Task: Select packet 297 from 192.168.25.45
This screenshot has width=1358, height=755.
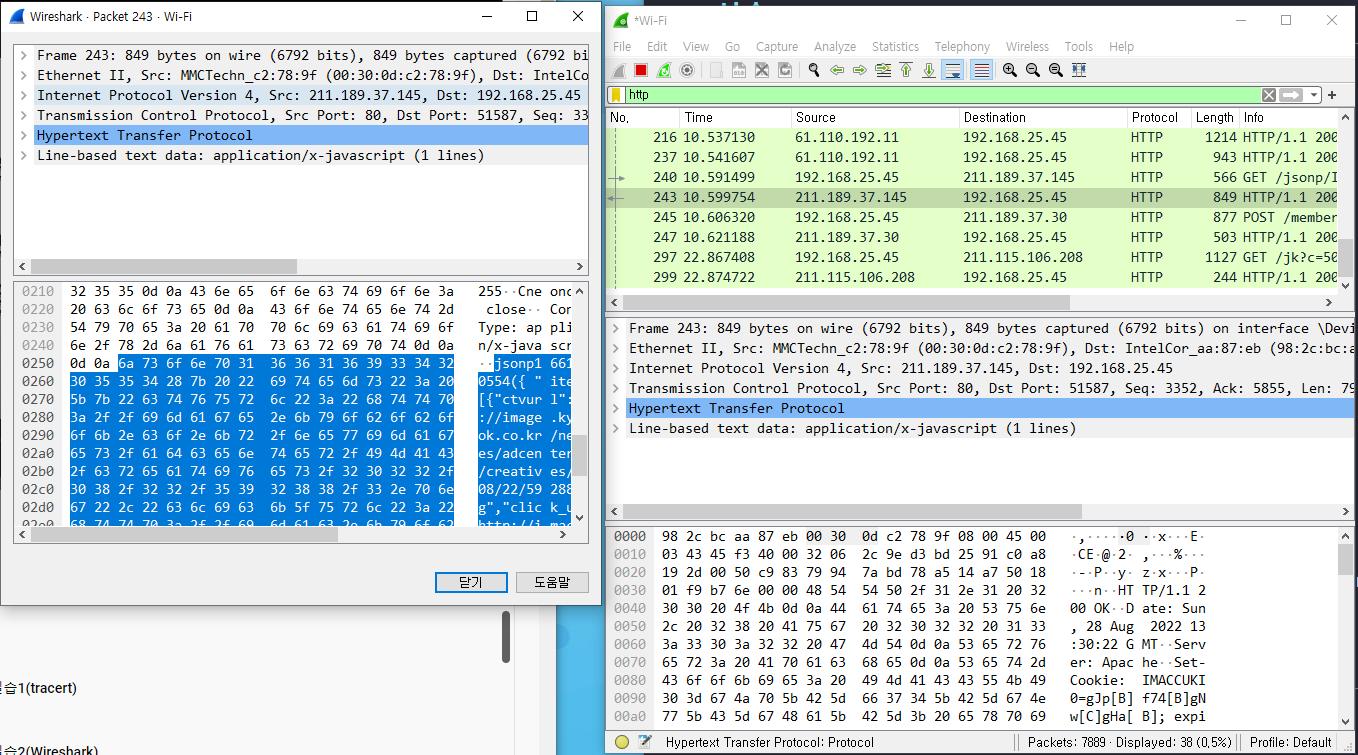Action: click(x=973, y=257)
